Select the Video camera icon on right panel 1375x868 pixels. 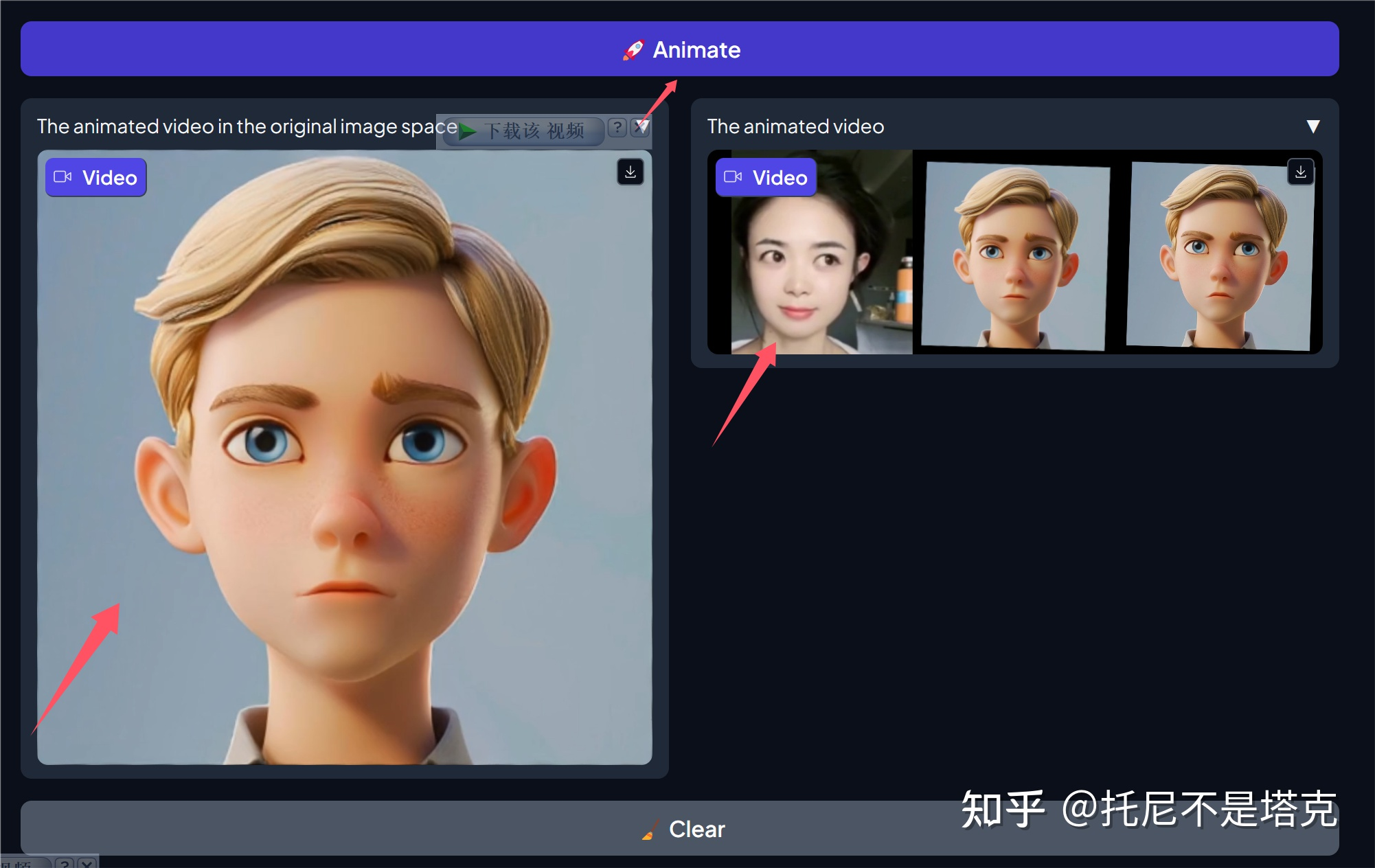tap(732, 177)
